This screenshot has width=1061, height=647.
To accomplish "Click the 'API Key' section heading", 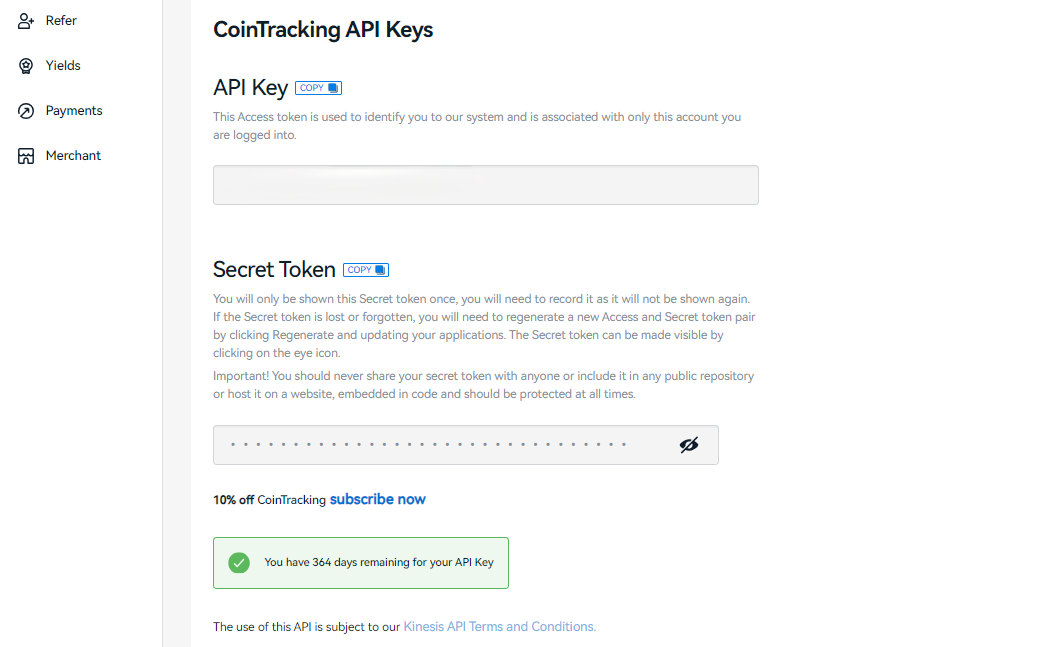I will [250, 88].
